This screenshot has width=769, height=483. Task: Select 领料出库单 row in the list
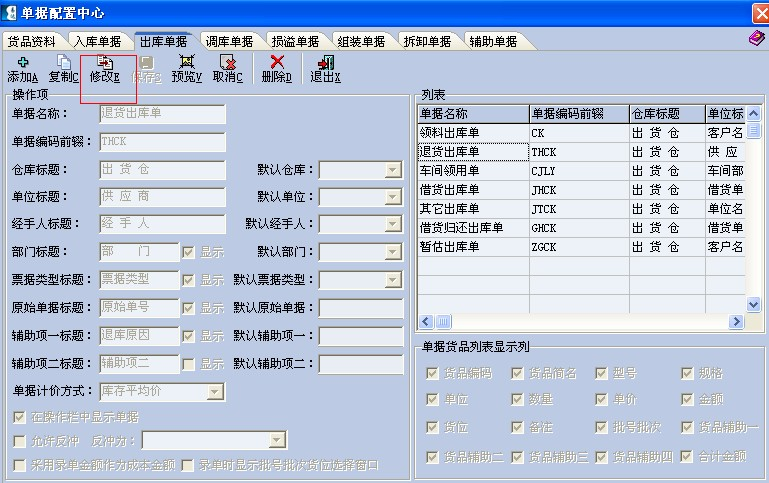471,133
